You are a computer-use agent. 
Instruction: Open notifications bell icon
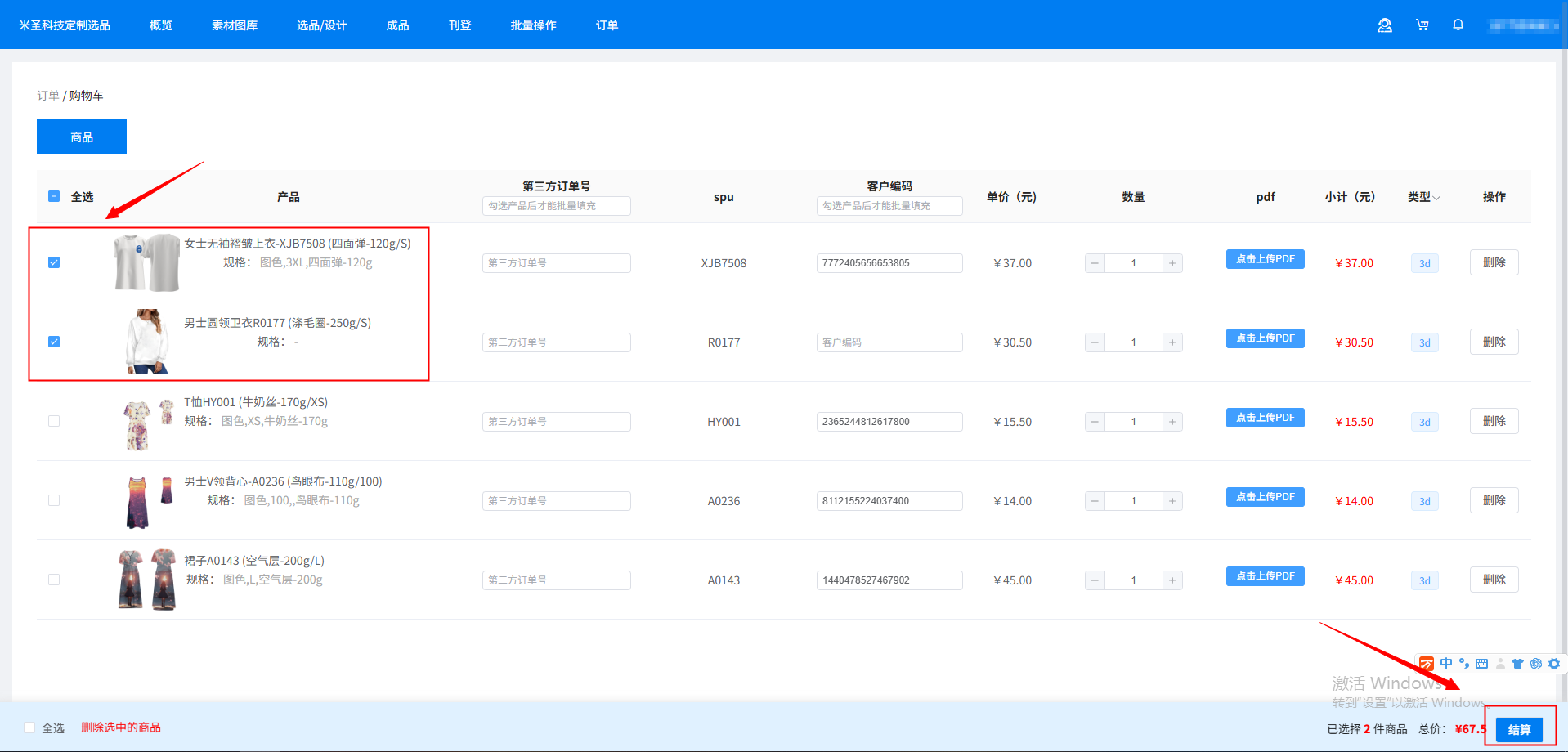pyautogui.click(x=1458, y=25)
